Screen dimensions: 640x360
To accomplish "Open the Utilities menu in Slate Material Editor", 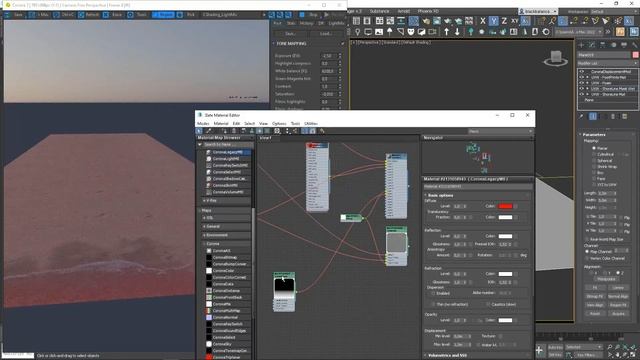I will [x=311, y=123].
